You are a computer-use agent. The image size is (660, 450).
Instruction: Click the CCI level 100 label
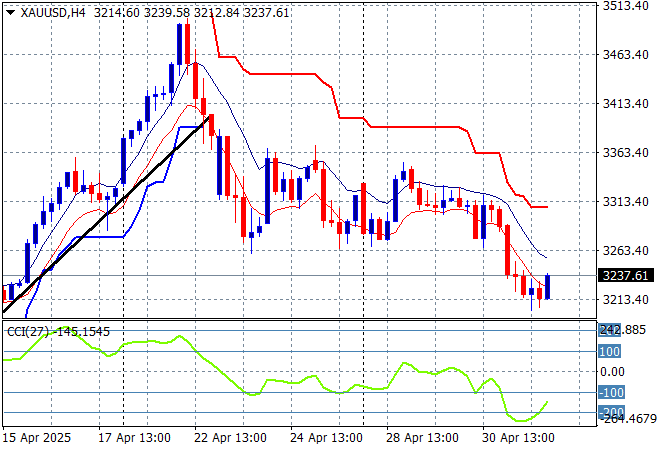click(x=609, y=351)
